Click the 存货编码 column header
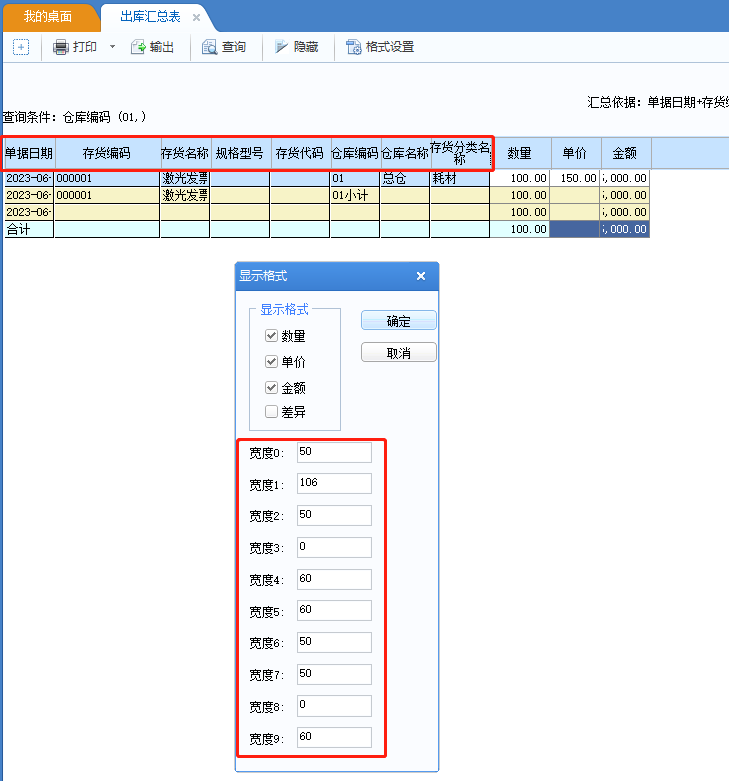The width and height of the screenshot is (729, 781). (x=107, y=153)
